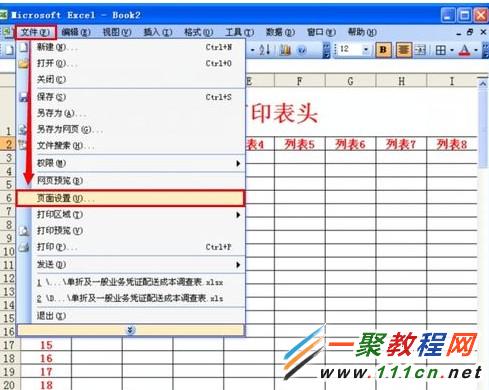489x390 pixels.
Task: Choose 打印预览(V) menu entry
Action: point(131,231)
